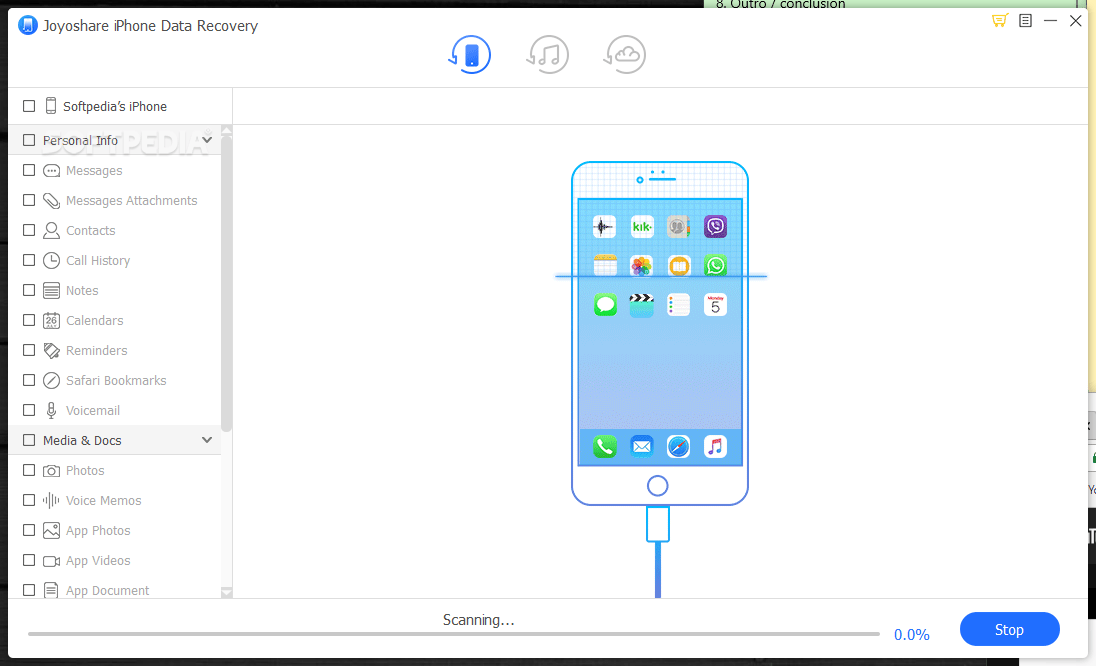
Task: Click the sidebar scroll down arrow
Action: pos(226,593)
